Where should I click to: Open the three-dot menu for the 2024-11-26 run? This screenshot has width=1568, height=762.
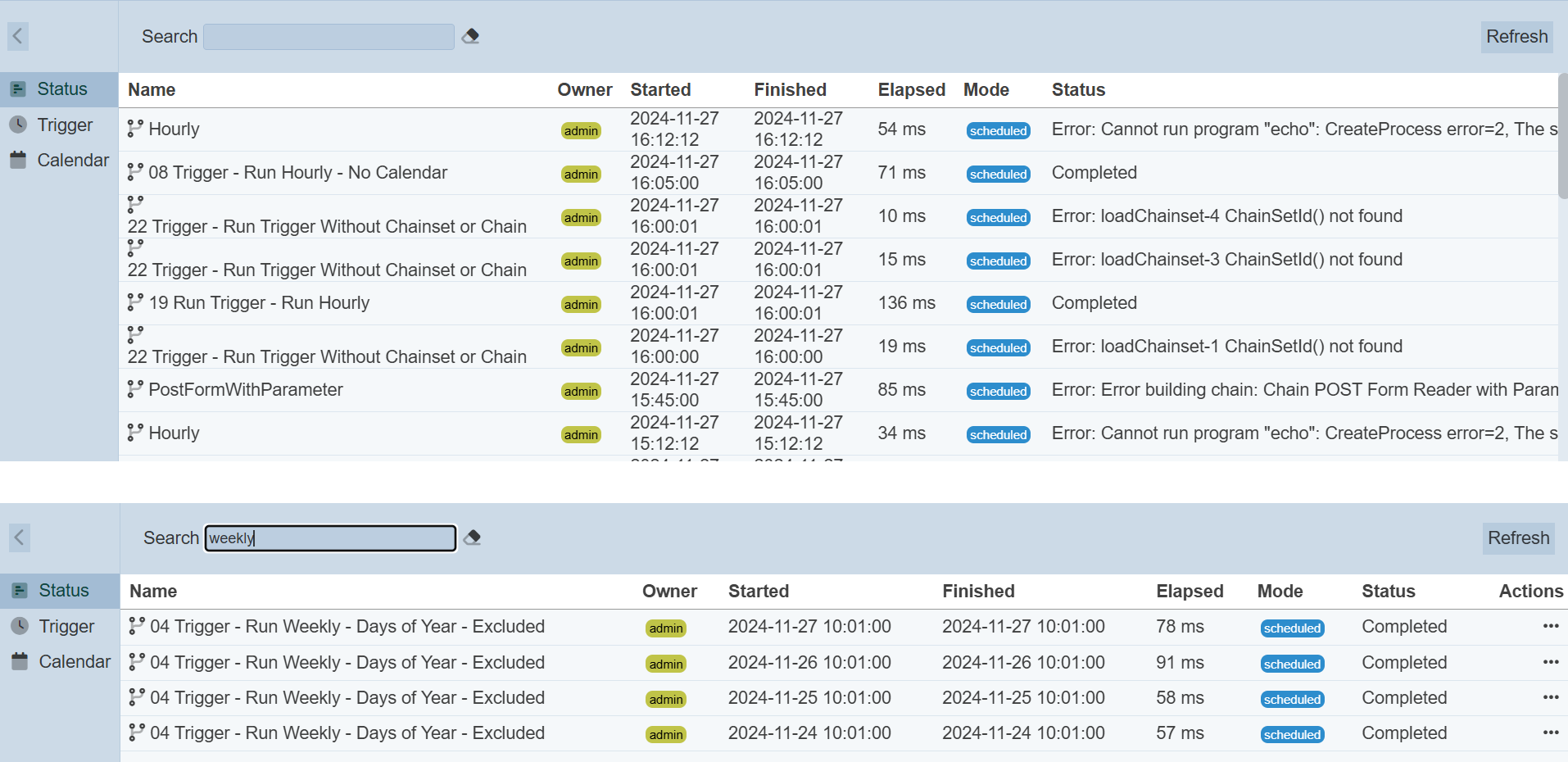pyautogui.click(x=1550, y=662)
